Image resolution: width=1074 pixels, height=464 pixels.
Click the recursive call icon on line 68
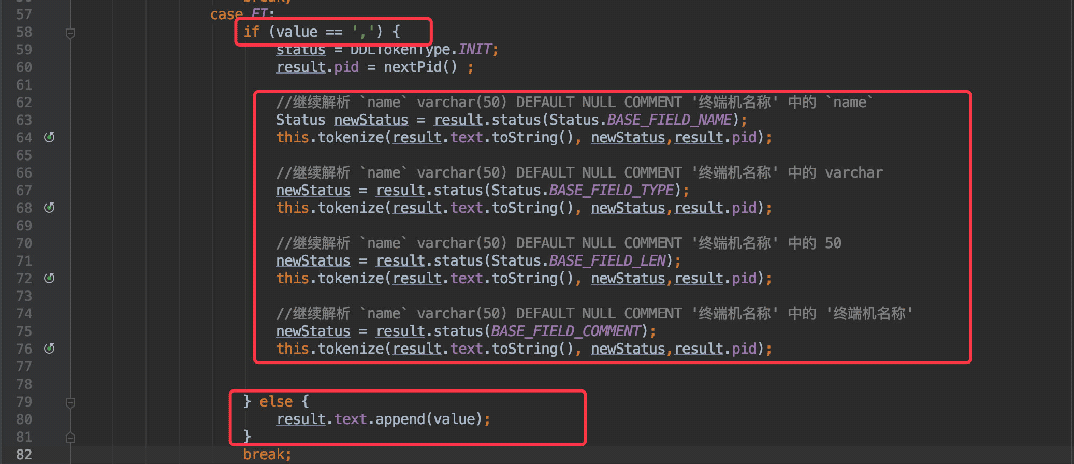click(48, 207)
